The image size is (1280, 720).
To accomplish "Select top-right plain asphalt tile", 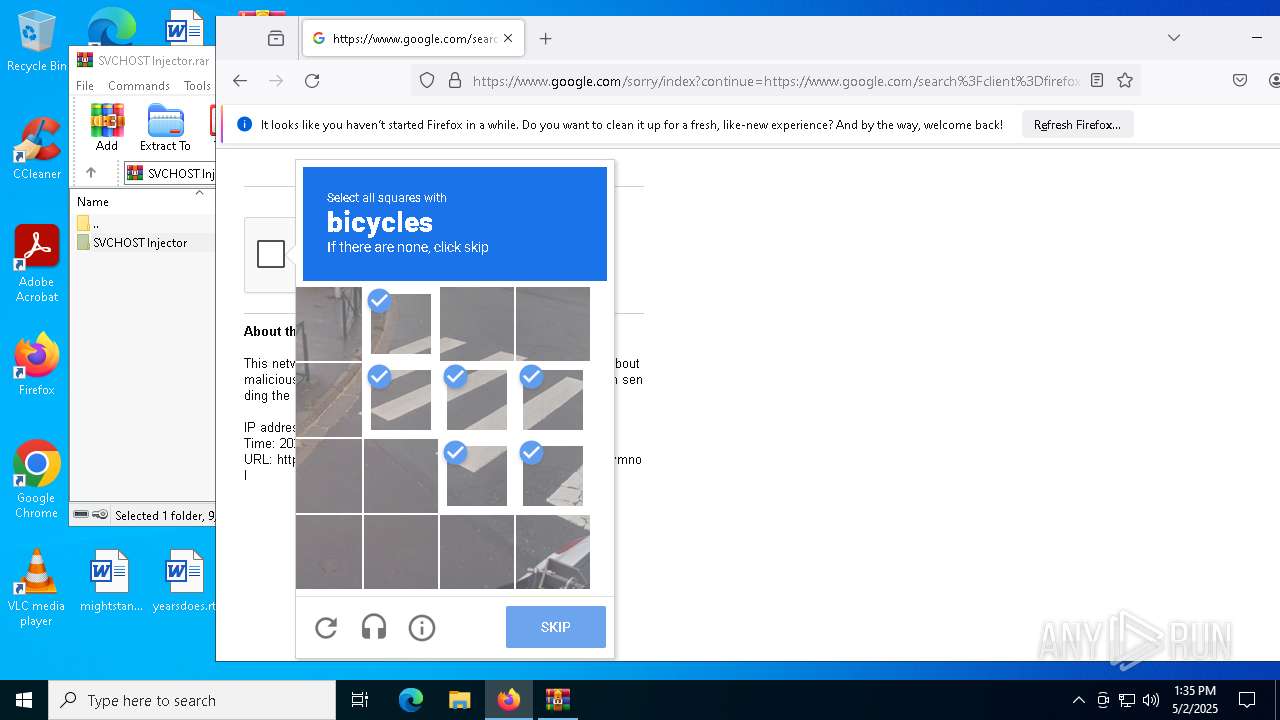I will 553,324.
